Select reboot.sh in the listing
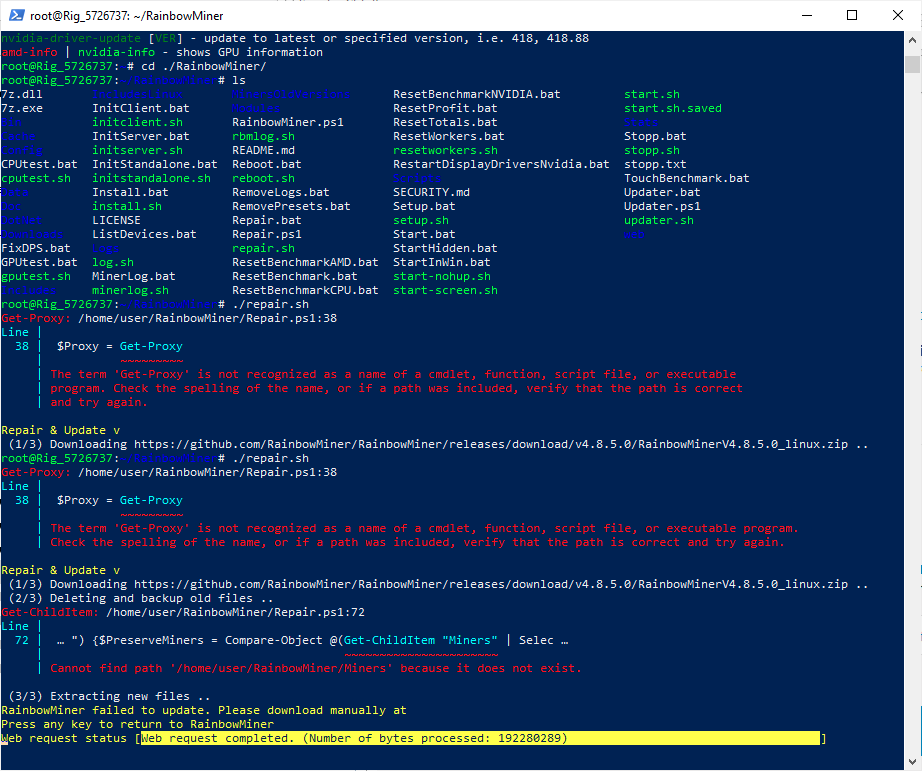Viewport: 922px width, 771px height. (263, 178)
